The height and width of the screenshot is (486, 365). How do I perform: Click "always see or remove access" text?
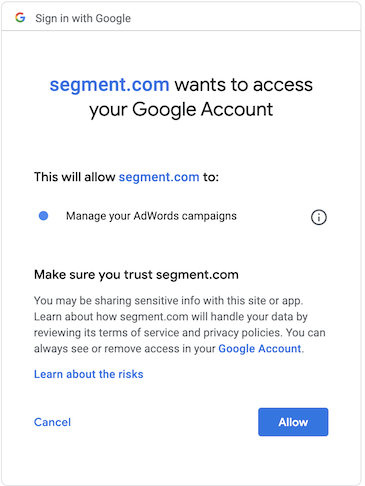(x=107, y=349)
